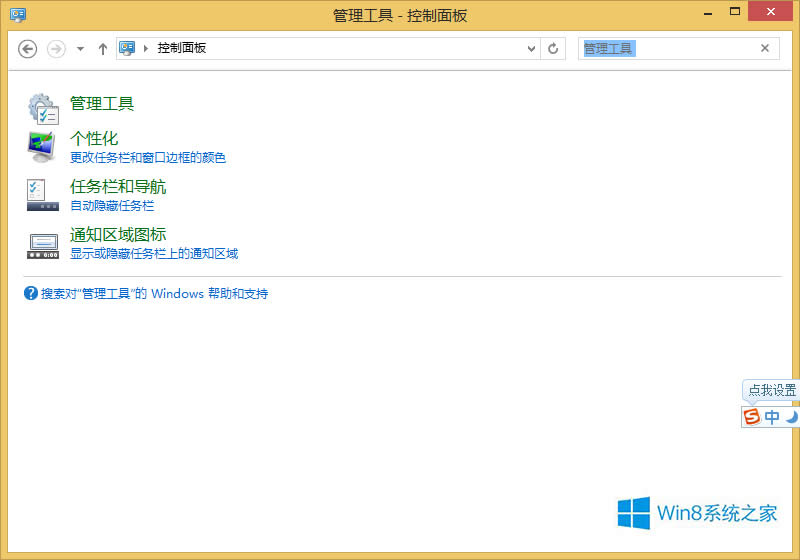Click the Back arrow button
The height and width of the screenshot is (560, 800).
[28, 48]
